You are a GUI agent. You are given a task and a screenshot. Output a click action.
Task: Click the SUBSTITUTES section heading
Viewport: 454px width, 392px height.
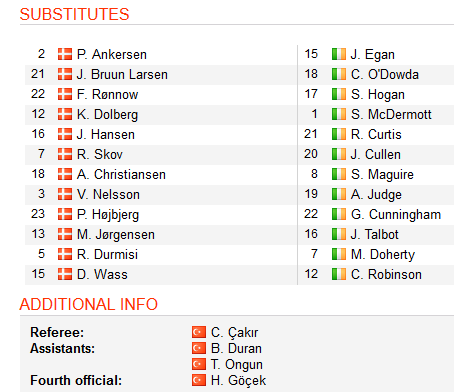(74, 14)
